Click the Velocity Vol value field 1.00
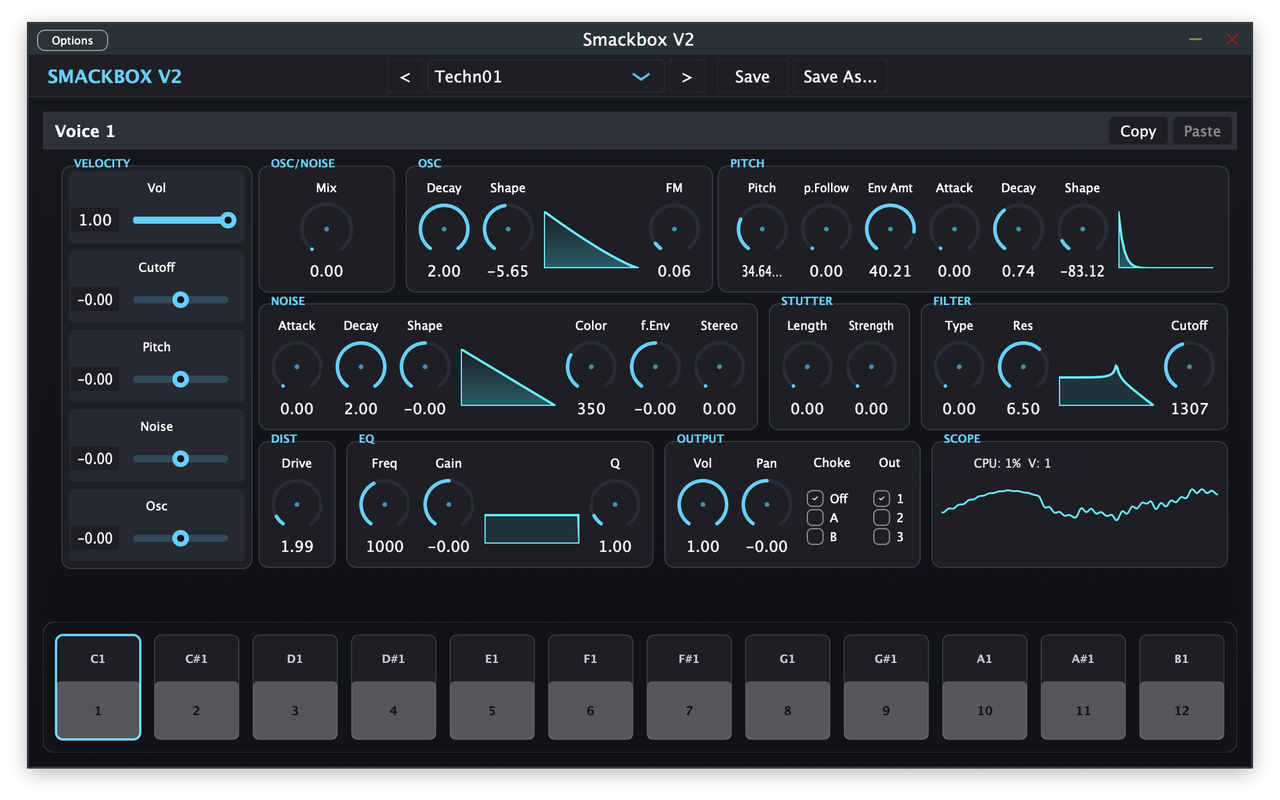 coord(95,220)
